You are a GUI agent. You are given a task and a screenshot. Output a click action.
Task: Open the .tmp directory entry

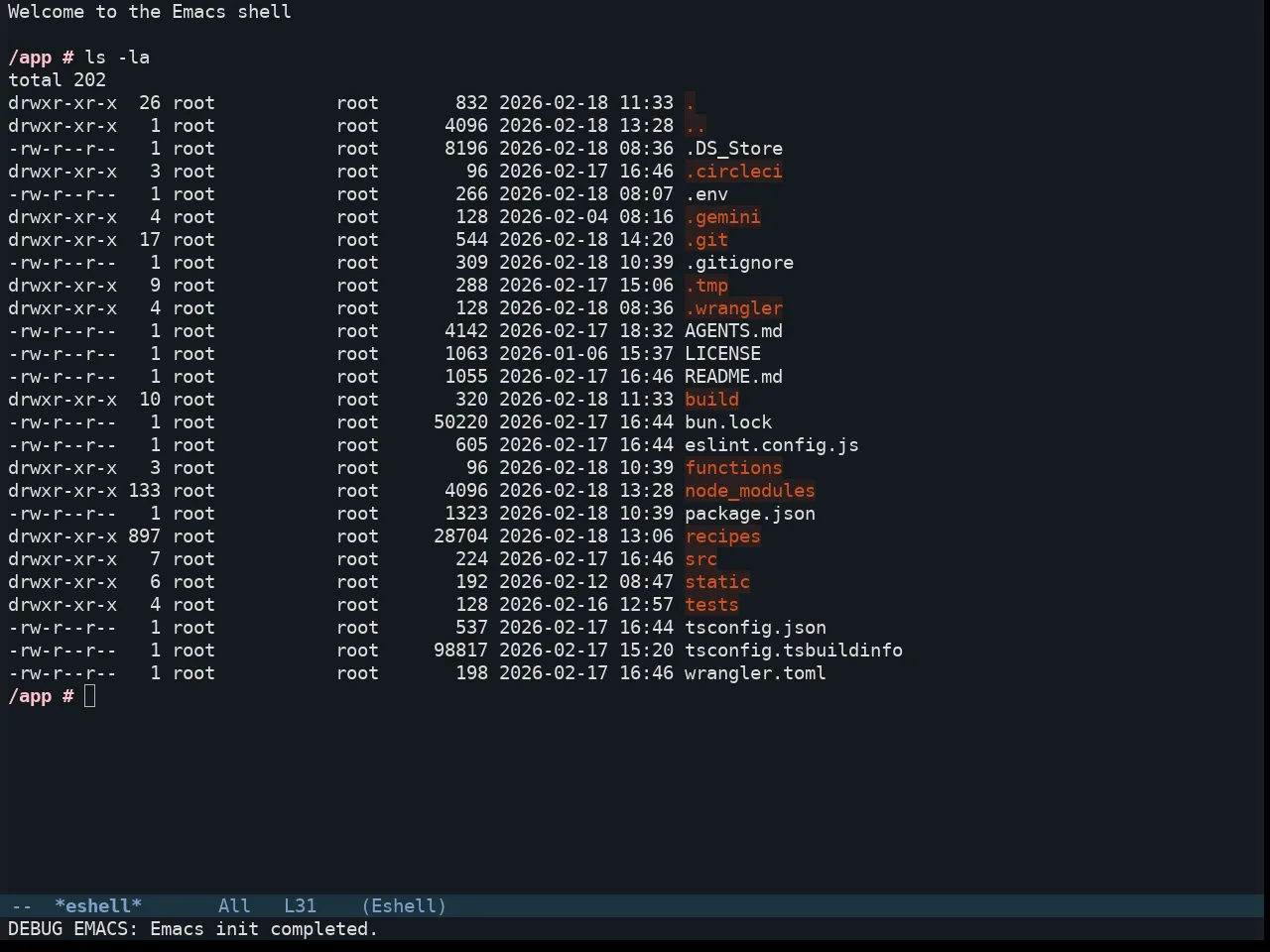point(706,286)
